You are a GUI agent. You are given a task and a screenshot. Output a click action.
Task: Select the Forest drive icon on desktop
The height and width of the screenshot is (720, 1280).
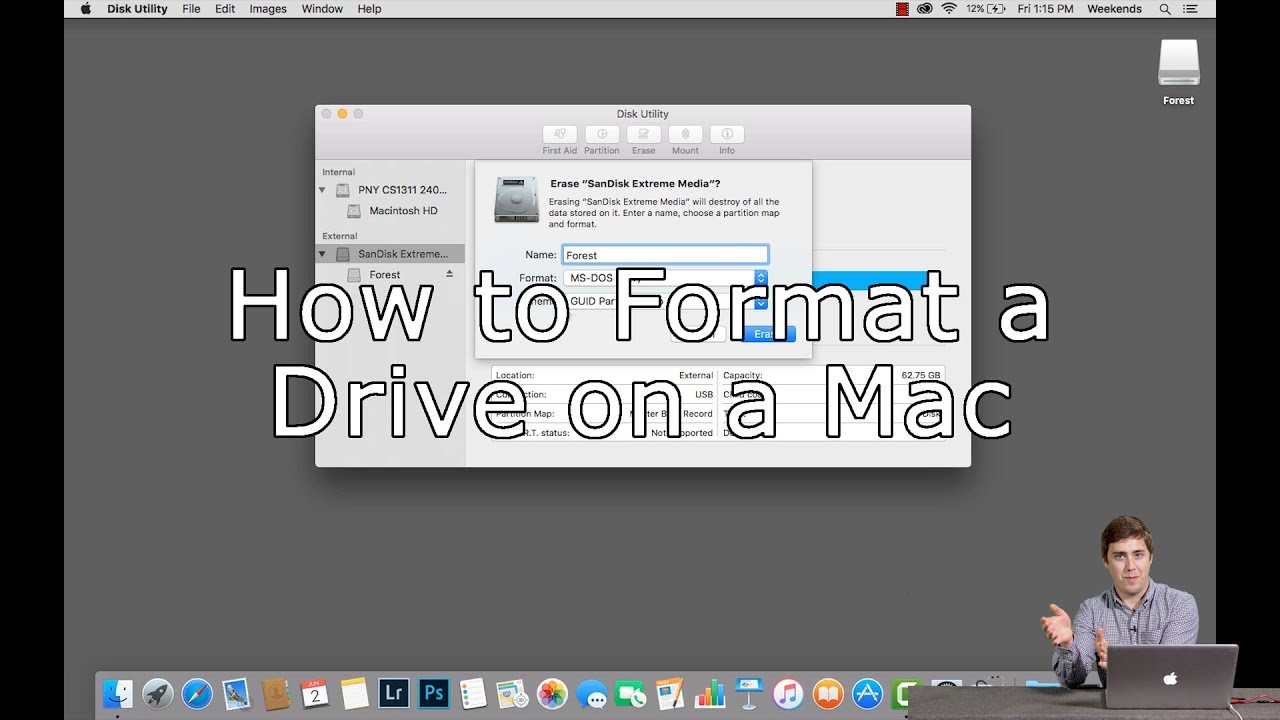[1179, 63]
